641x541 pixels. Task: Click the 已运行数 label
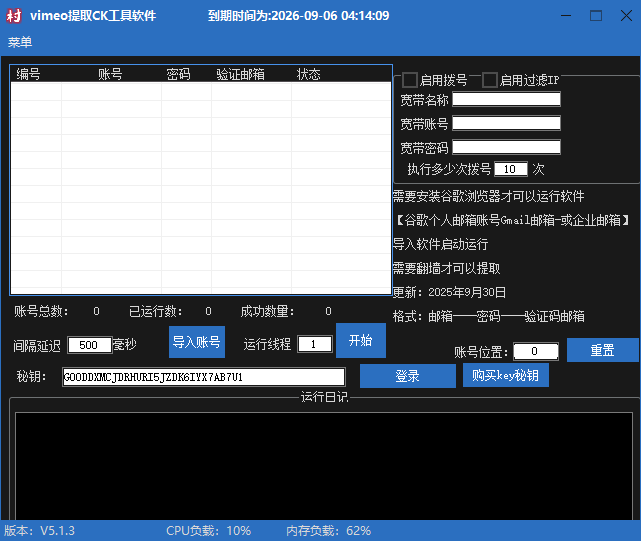coord(156,312)
